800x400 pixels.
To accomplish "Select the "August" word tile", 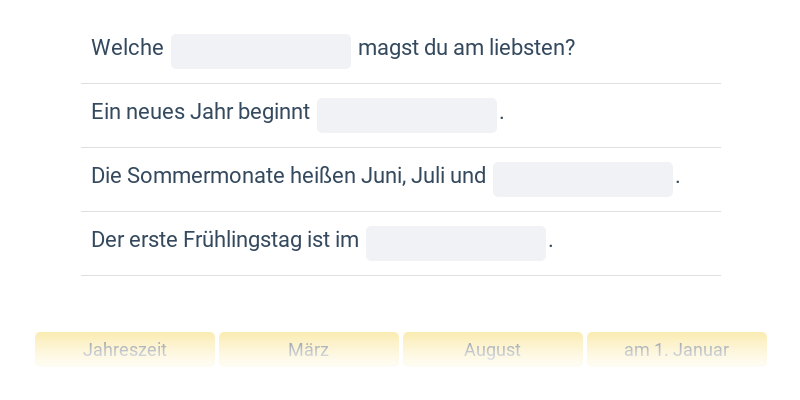I will [x=493, y=350].
